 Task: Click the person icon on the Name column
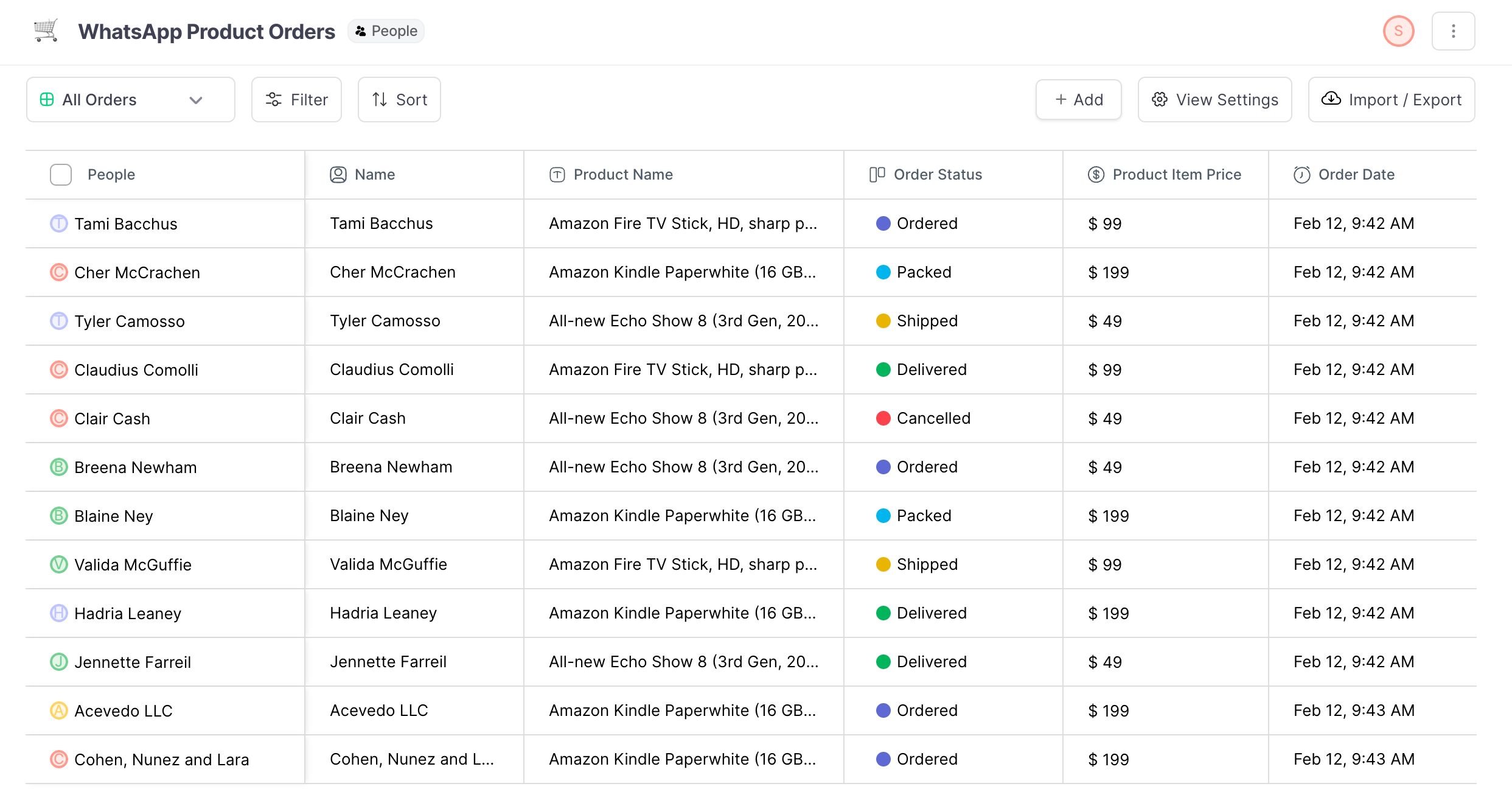click(338, 174)
